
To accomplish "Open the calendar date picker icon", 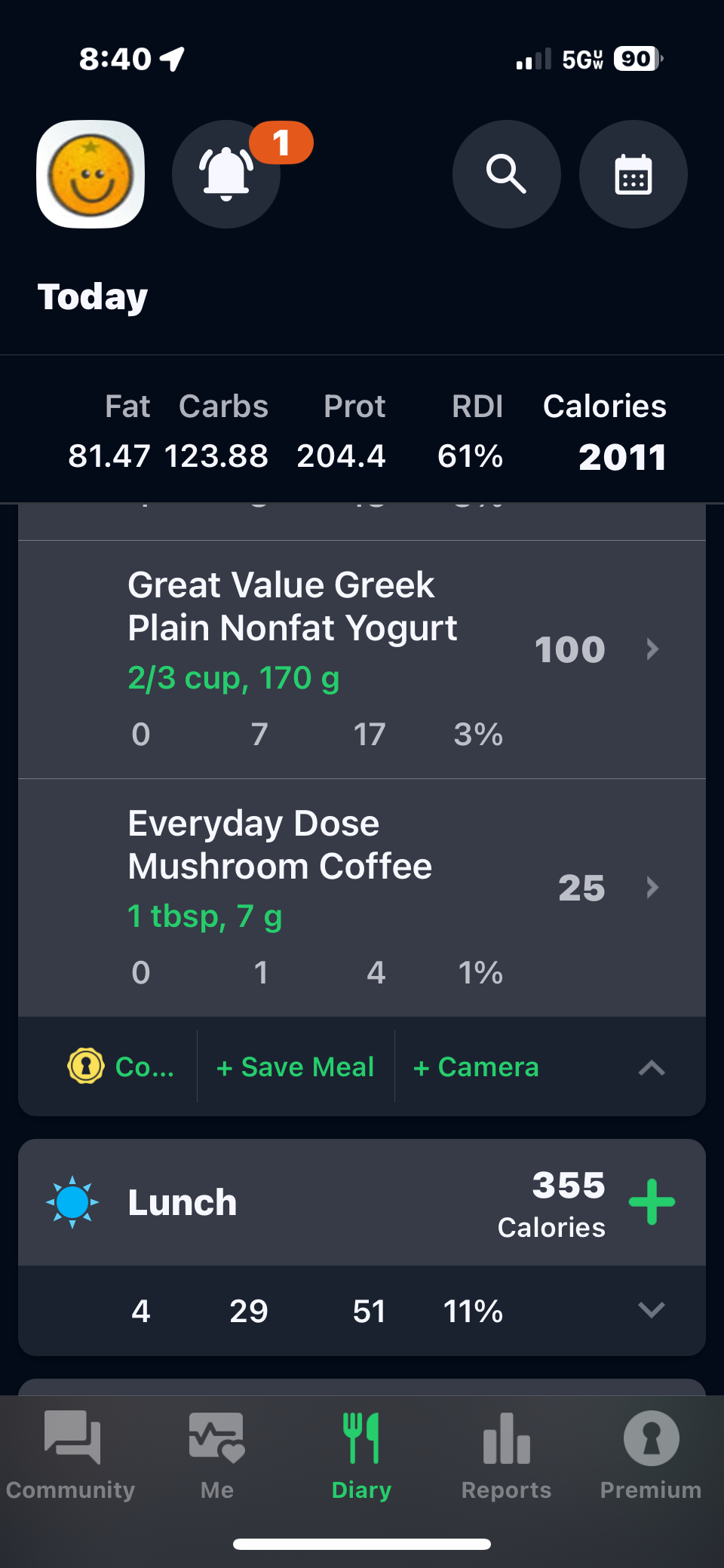I will coord(633,174).
